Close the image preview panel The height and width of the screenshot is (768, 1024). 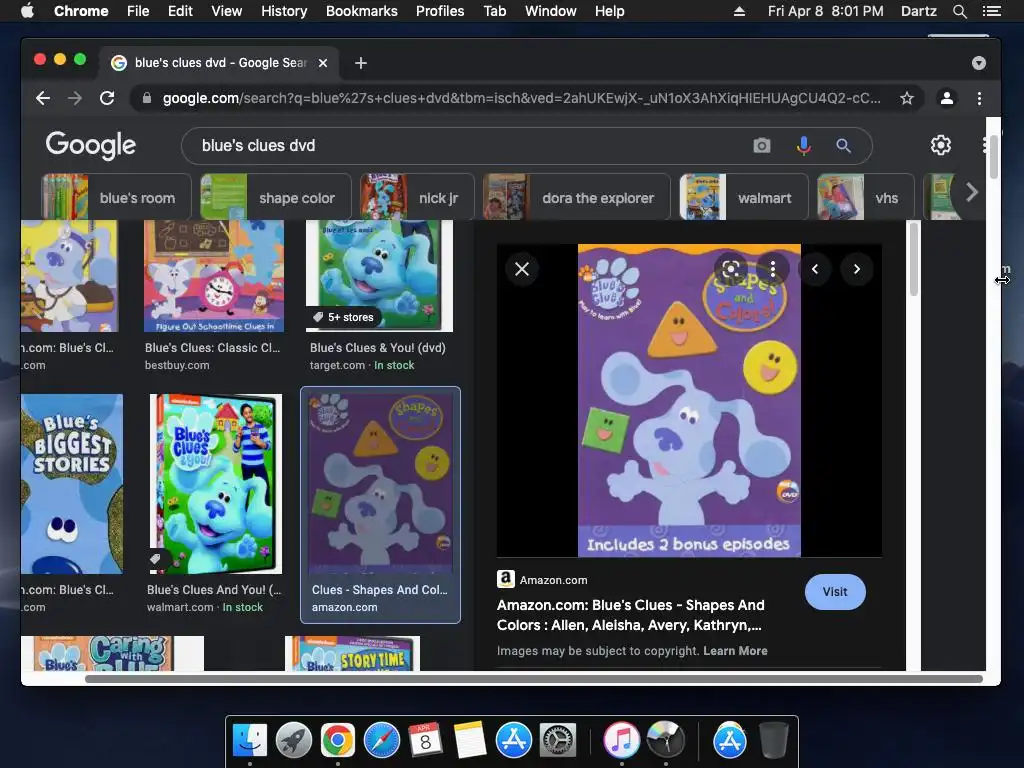pyautogui.click(x=522, y=268)
